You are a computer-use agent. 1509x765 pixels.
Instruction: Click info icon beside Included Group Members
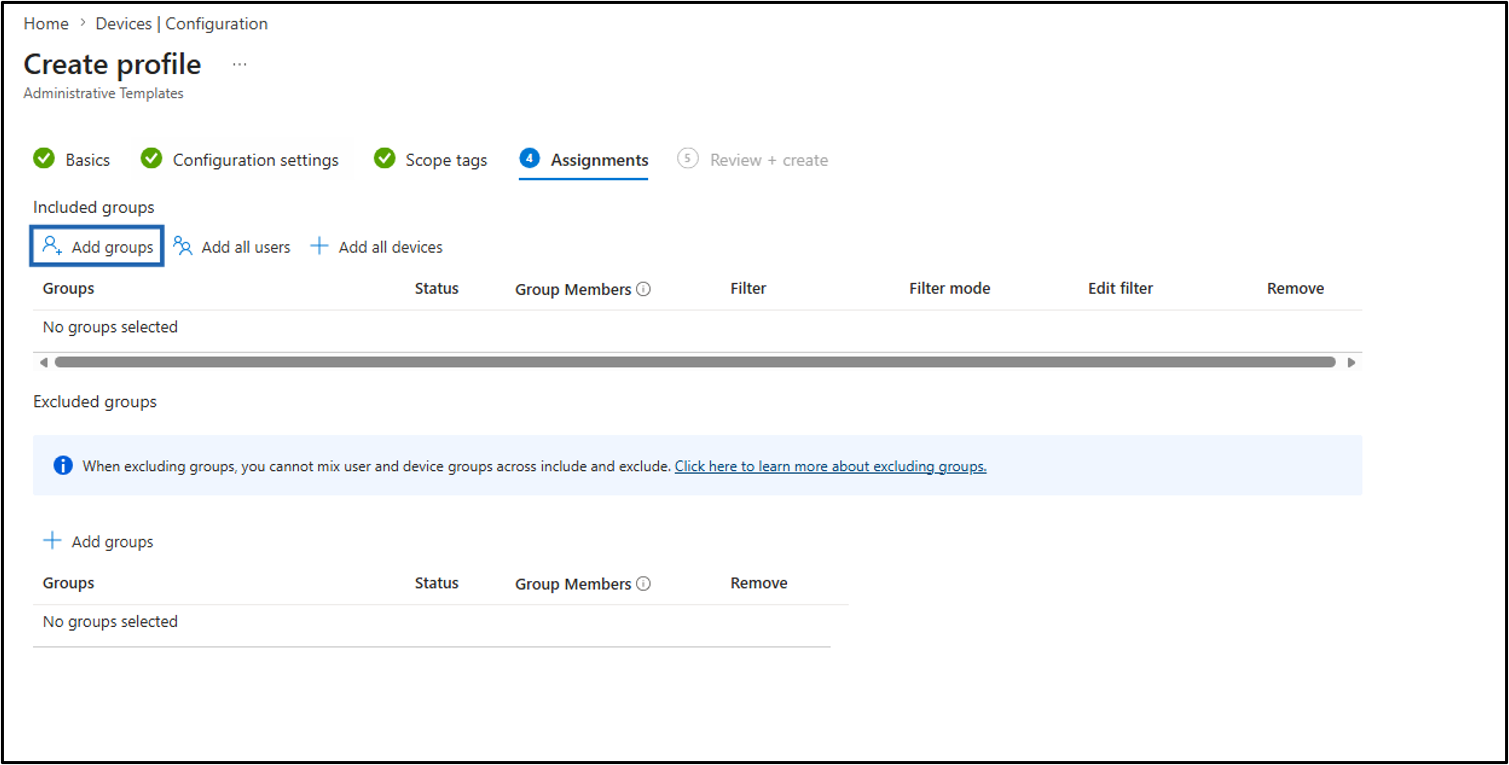(x=644, y=289)
